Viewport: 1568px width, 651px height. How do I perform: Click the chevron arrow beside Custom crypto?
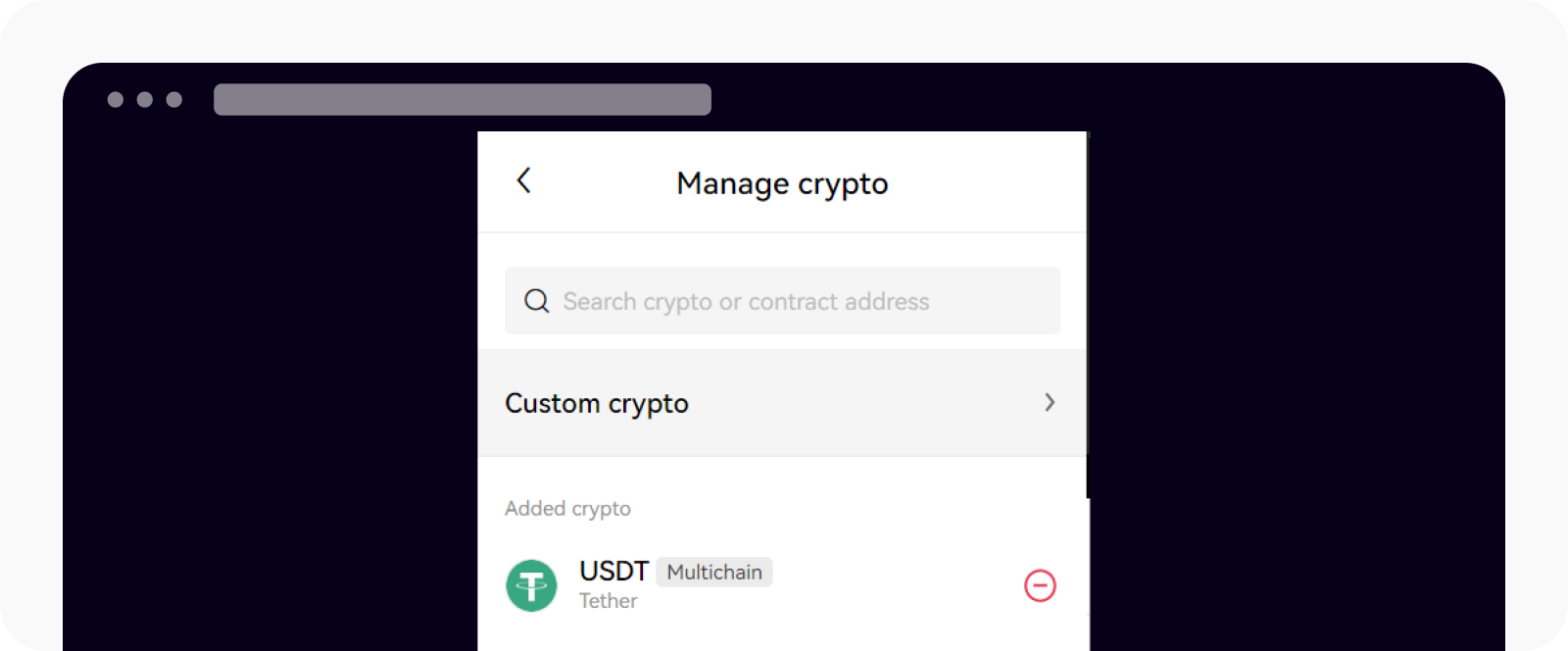(1051, 403)
